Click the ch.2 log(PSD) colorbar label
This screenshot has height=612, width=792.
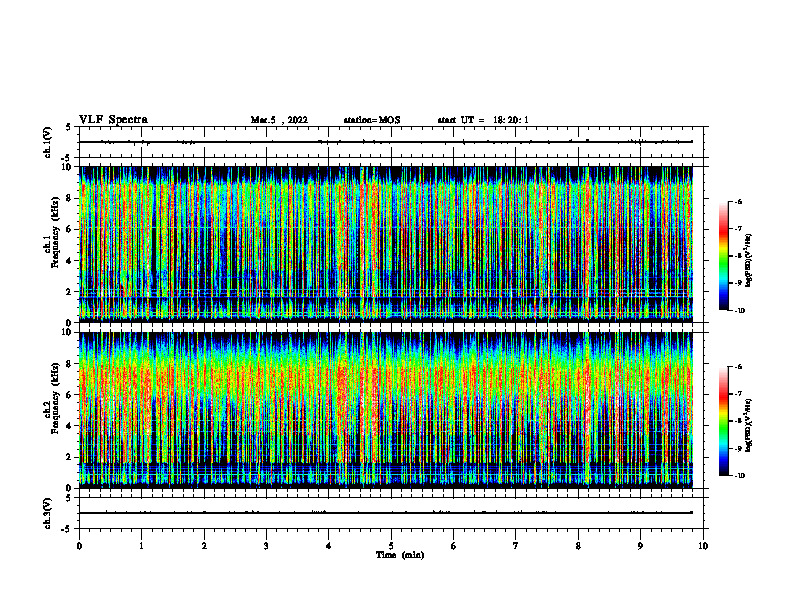point(749,425)
